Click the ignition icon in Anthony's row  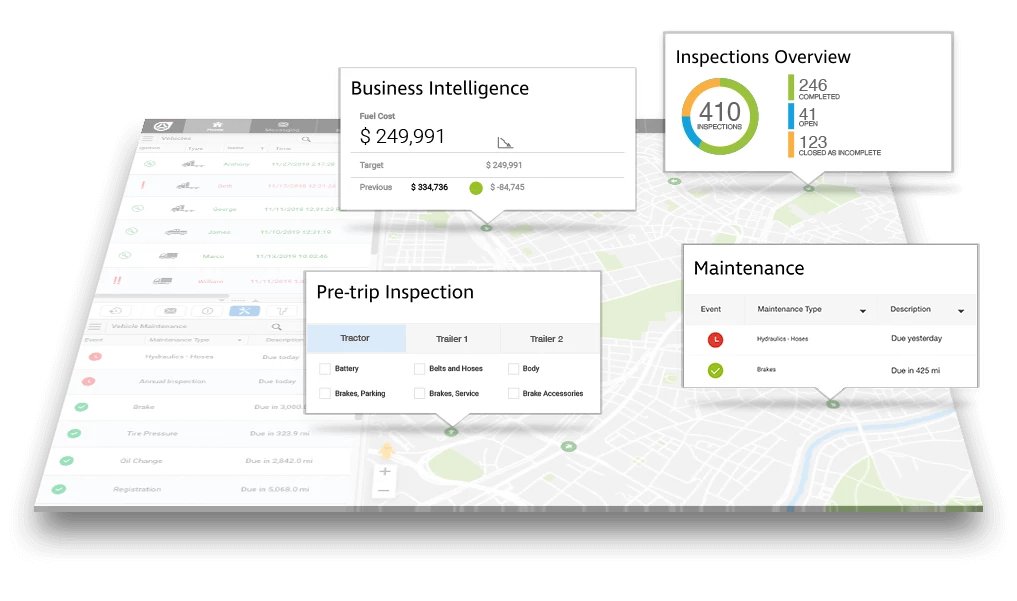pyautogui.click(x=150, y=163)
